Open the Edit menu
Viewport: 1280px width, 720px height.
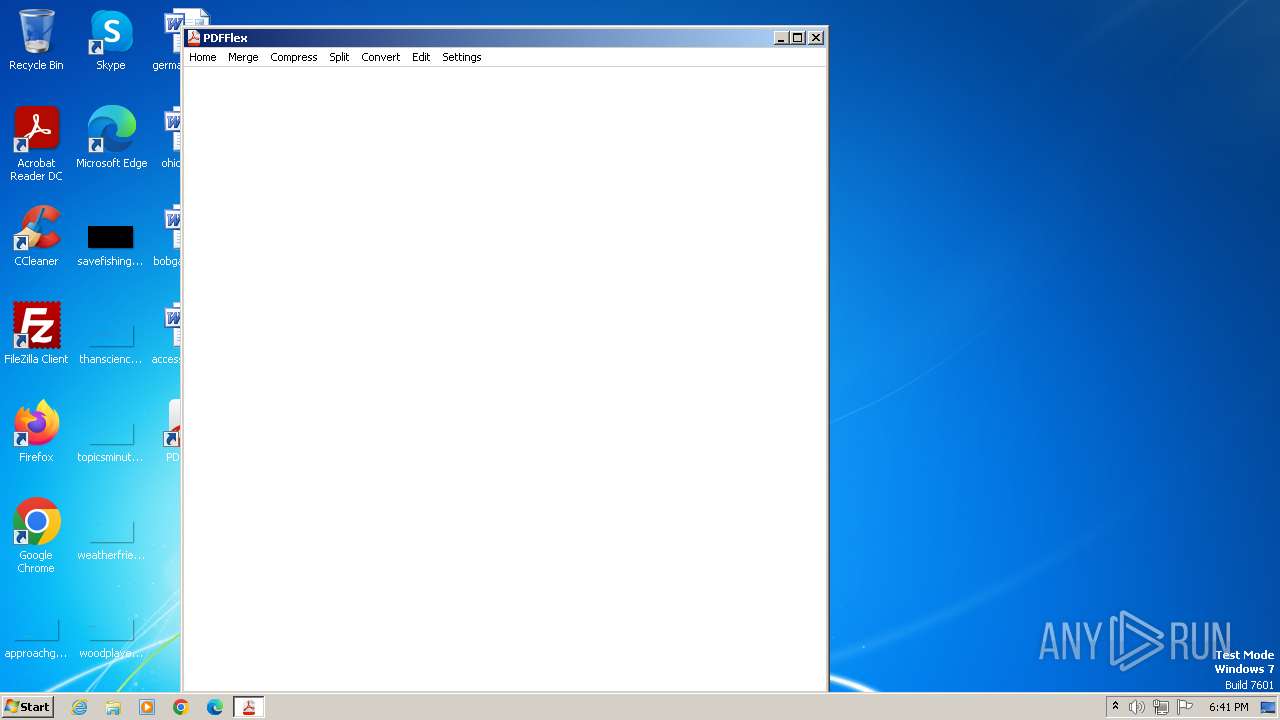click(x=421, y=57)
